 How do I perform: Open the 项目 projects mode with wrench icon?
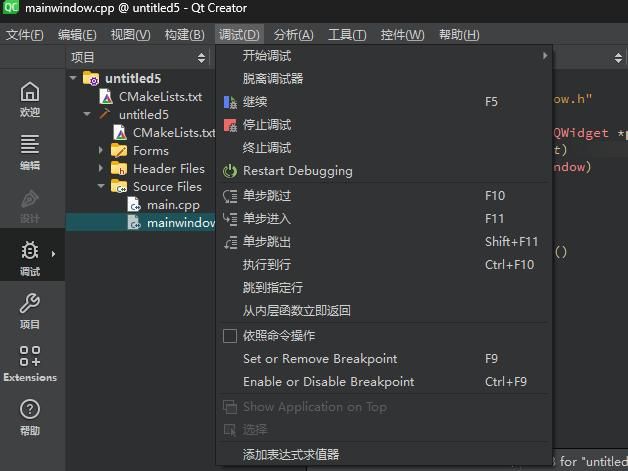coord(30,311)
